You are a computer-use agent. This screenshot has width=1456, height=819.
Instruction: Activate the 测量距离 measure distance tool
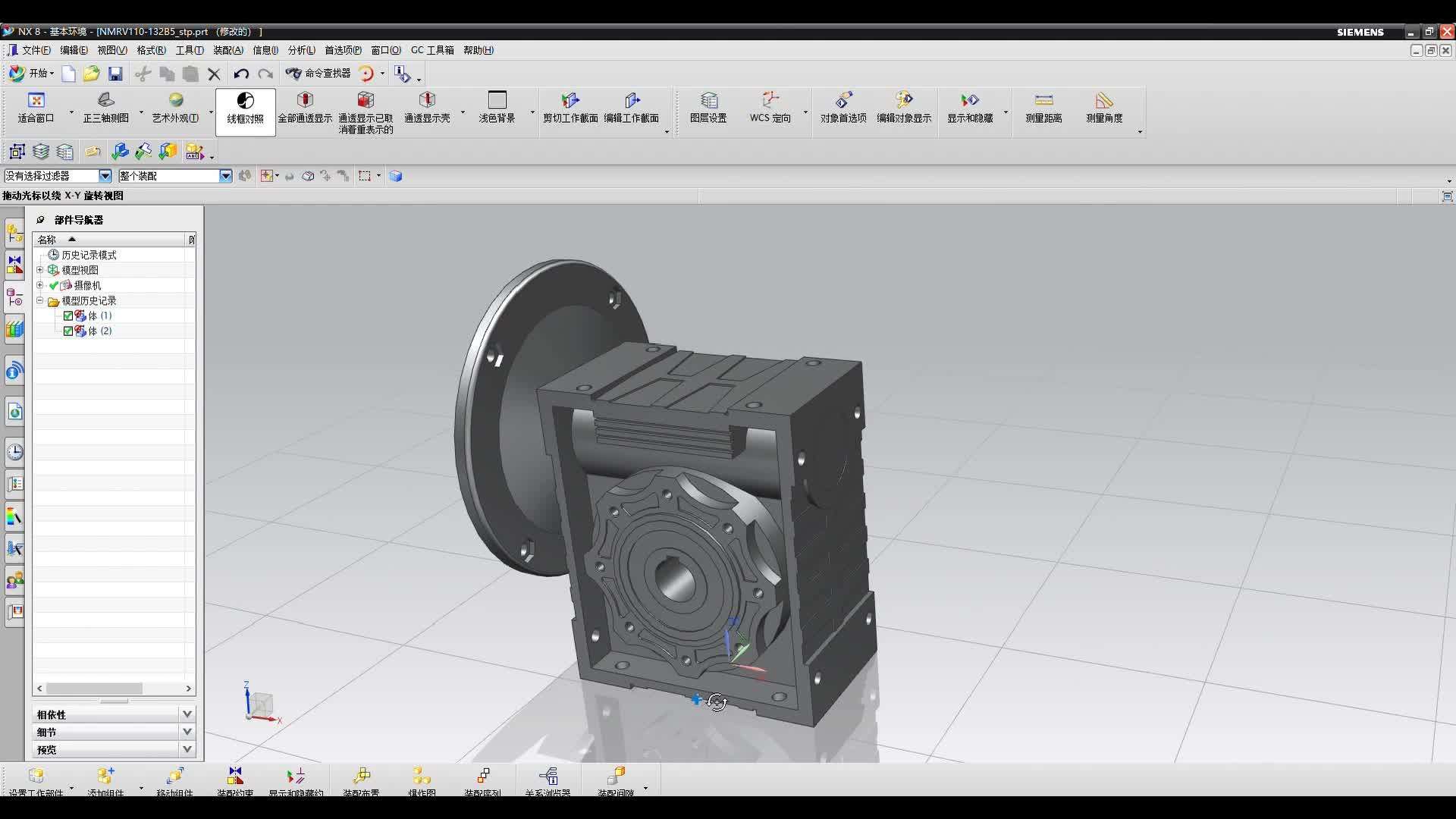[1043, 110]
